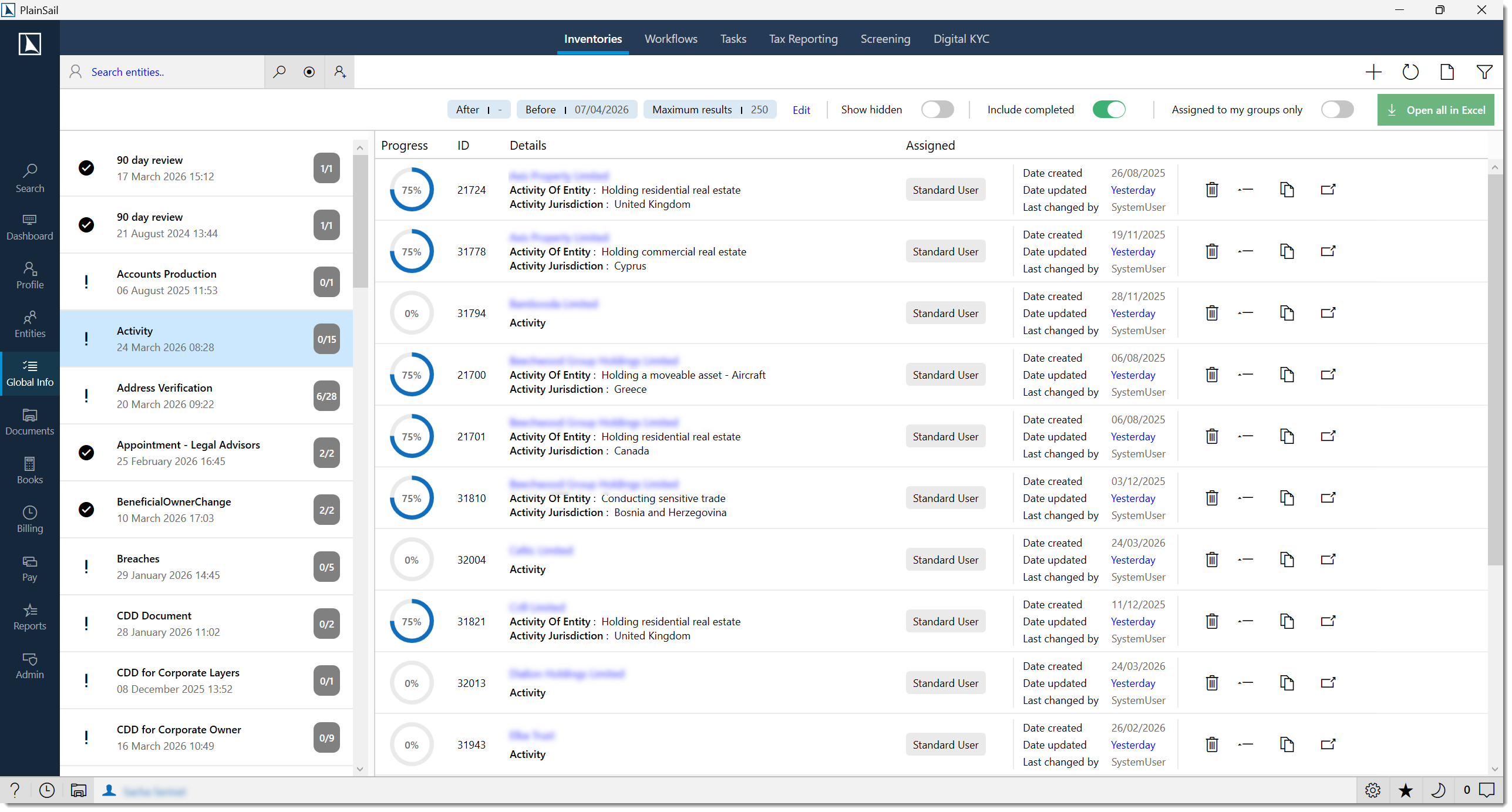The image size is (1512, 812).
Task: Disable the Include completed toggle
Action: pyautogui.click(x=1109, y=109)
